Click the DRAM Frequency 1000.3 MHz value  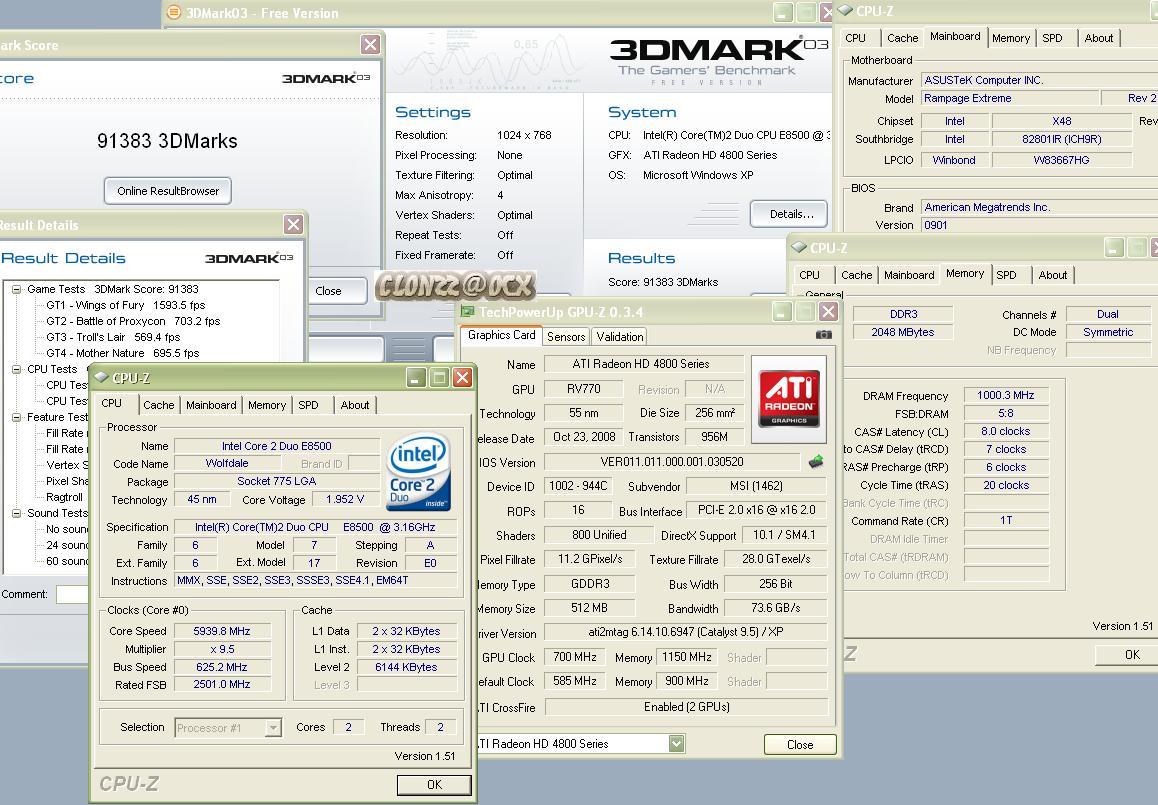pos(1006,395)
